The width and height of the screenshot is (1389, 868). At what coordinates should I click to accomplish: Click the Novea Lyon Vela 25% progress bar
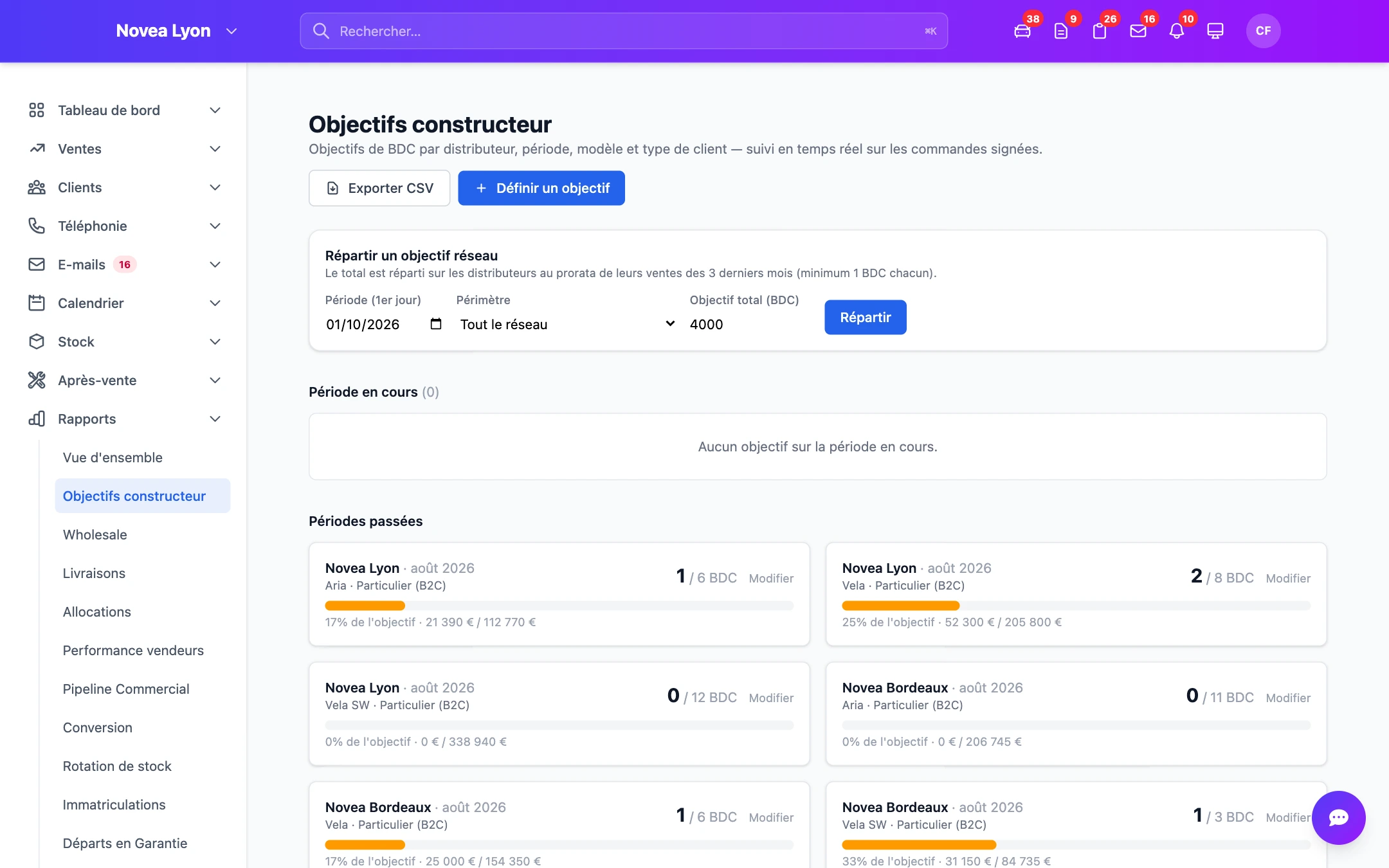[x=1076, y=606]
